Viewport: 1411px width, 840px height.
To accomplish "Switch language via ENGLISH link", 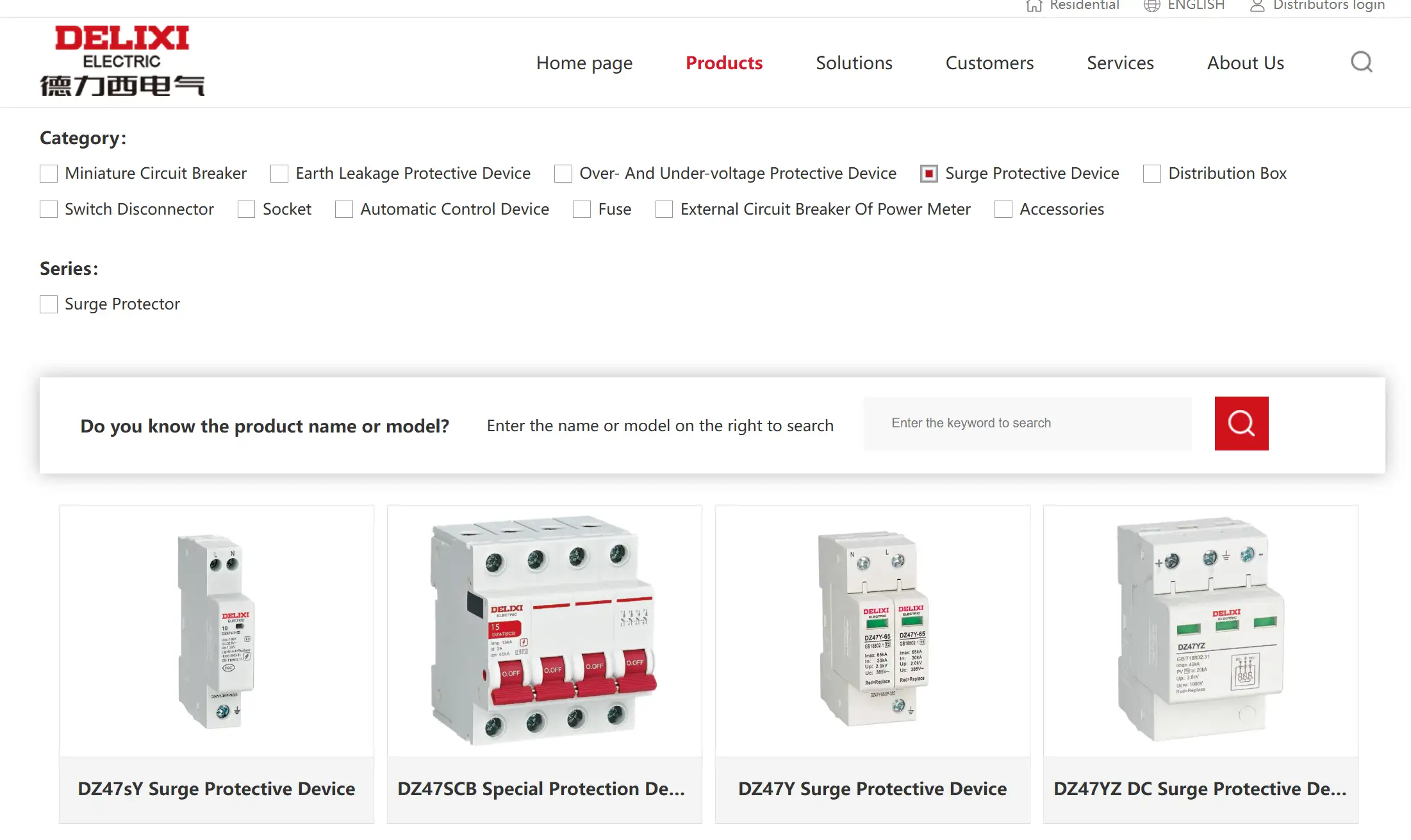I will point(1196,5).
